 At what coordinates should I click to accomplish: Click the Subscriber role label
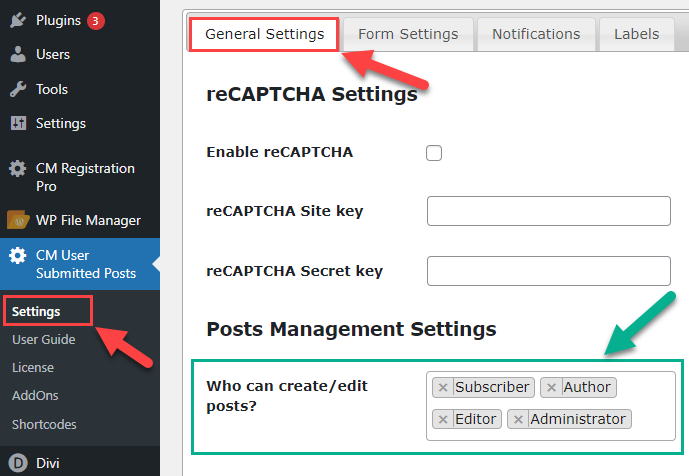click(x=492, y=387)
